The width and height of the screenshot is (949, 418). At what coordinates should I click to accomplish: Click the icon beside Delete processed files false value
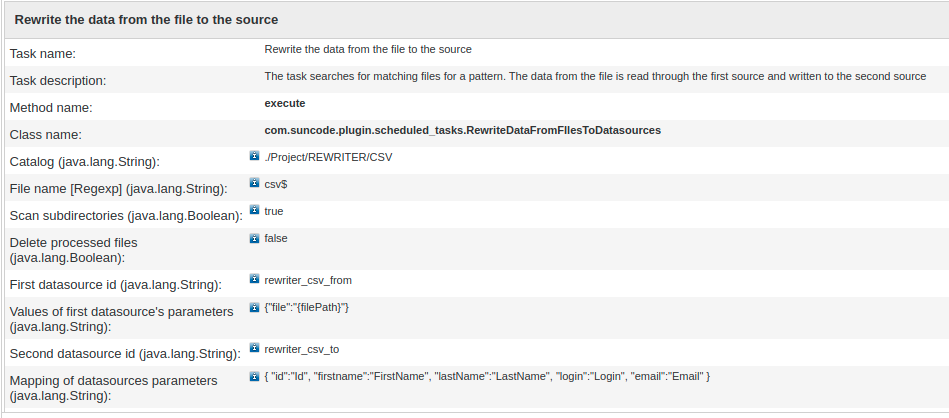(255, 238)
